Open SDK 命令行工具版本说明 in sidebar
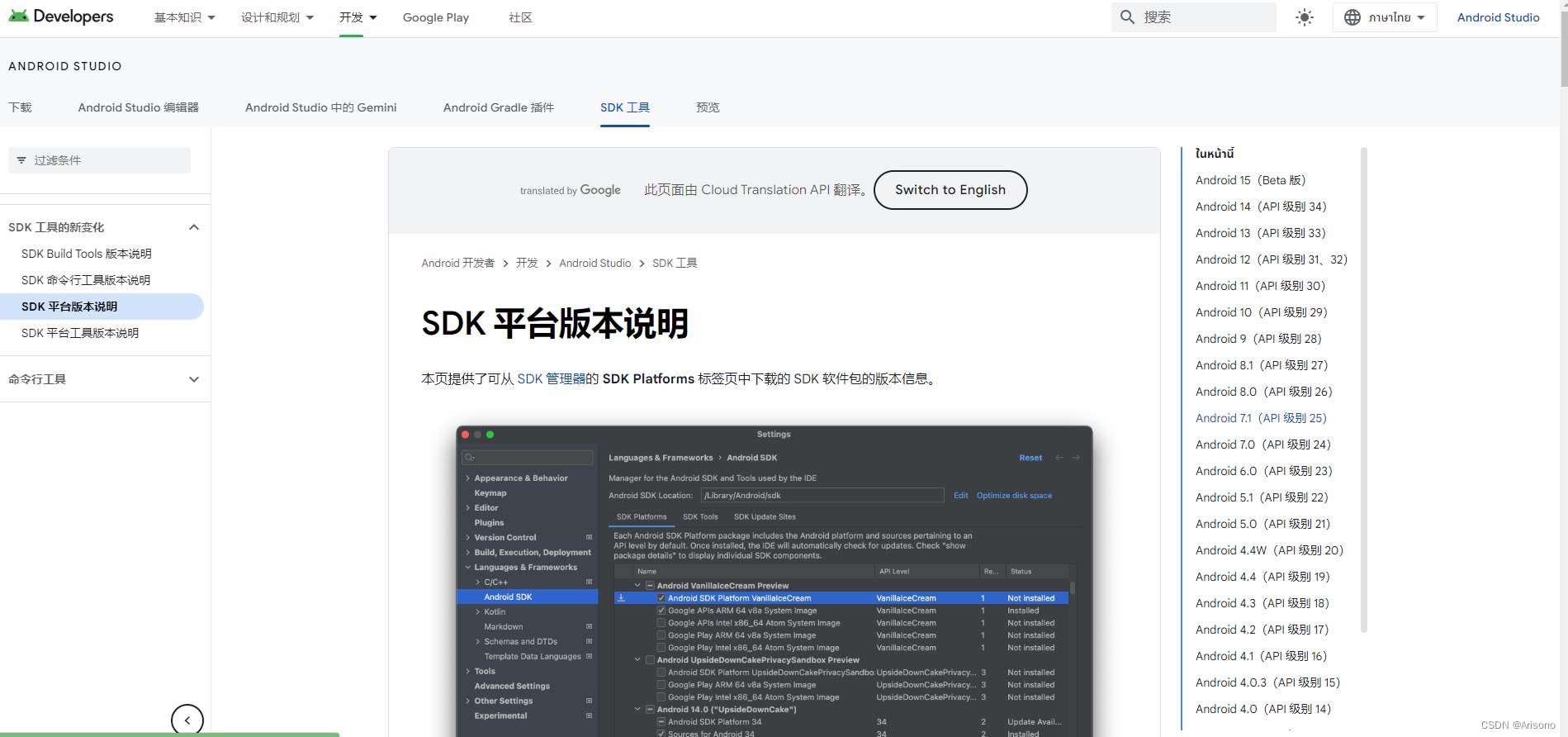Screen dimensions: 1568x737 [86, 280]
